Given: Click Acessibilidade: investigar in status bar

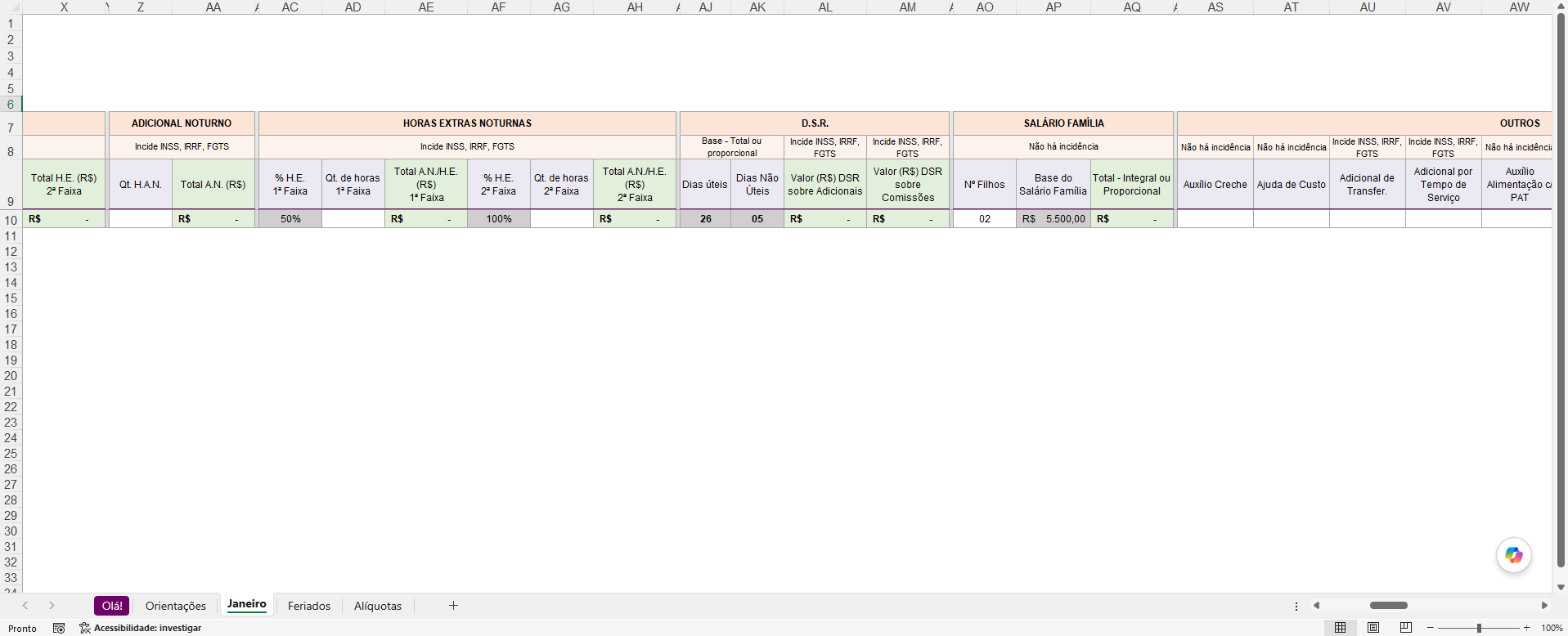Looking at the screenshot, I should point(141,628).
